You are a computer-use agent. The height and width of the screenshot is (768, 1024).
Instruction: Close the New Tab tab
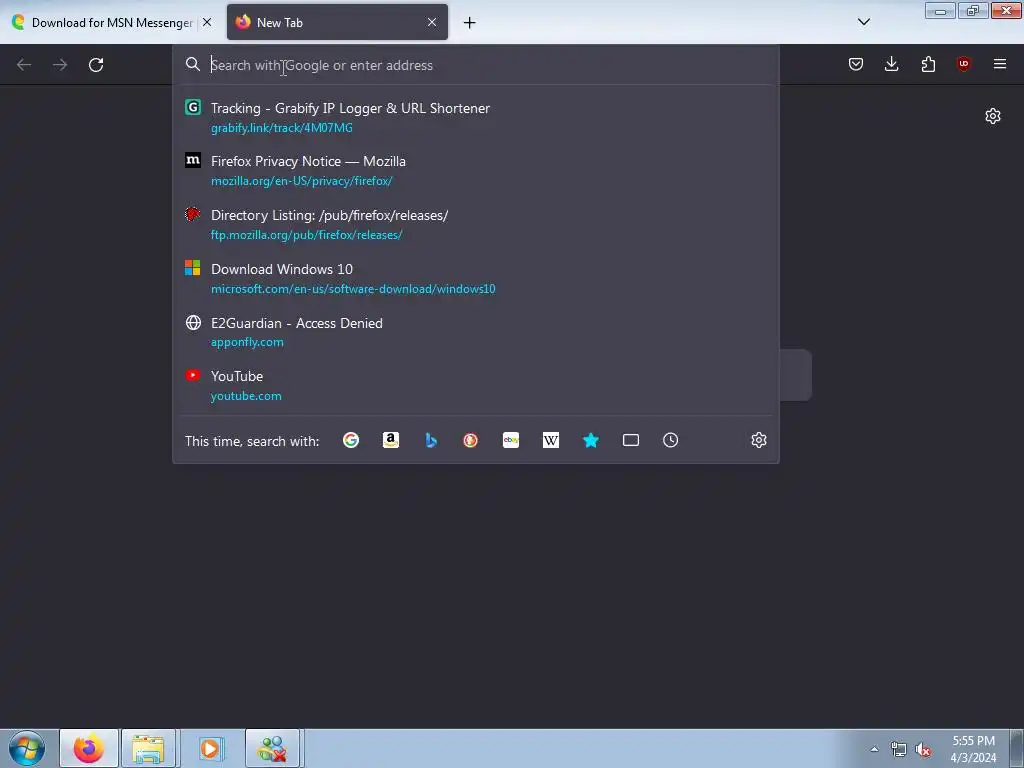click(x=432, y=22)
